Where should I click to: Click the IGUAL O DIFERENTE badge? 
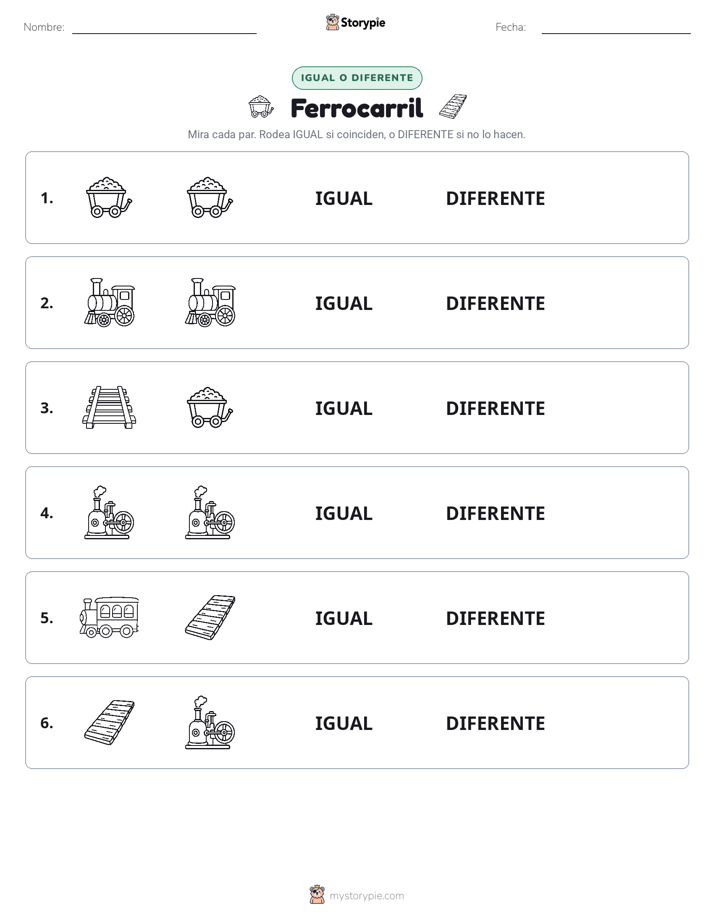pos(357,78)
